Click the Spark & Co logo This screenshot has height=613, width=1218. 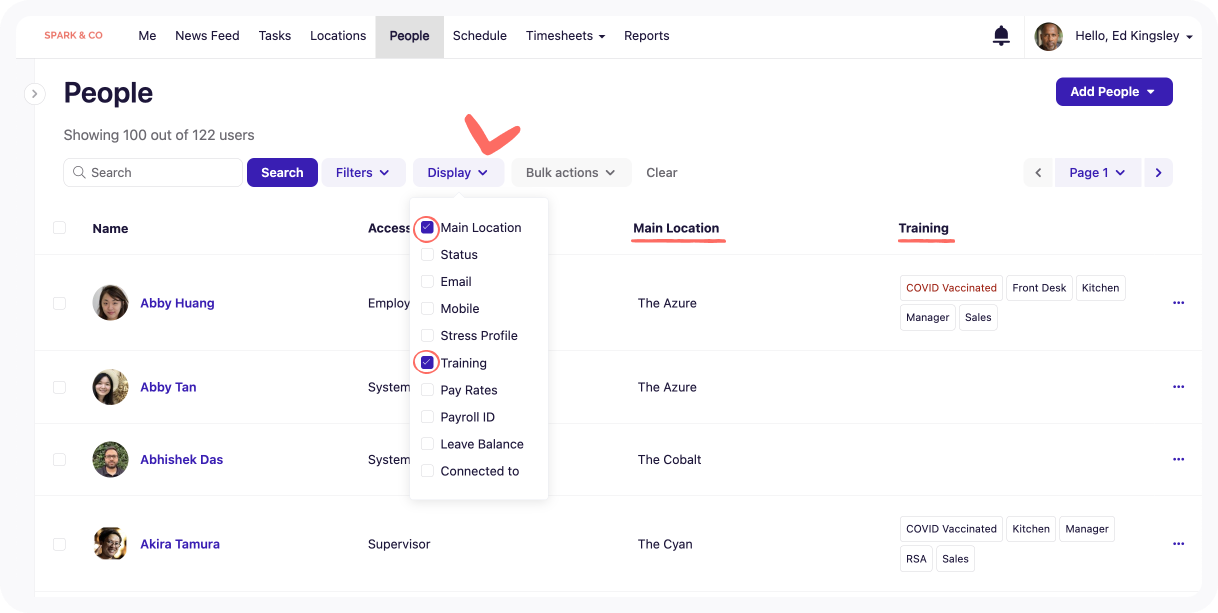click(x=73, y=36)
